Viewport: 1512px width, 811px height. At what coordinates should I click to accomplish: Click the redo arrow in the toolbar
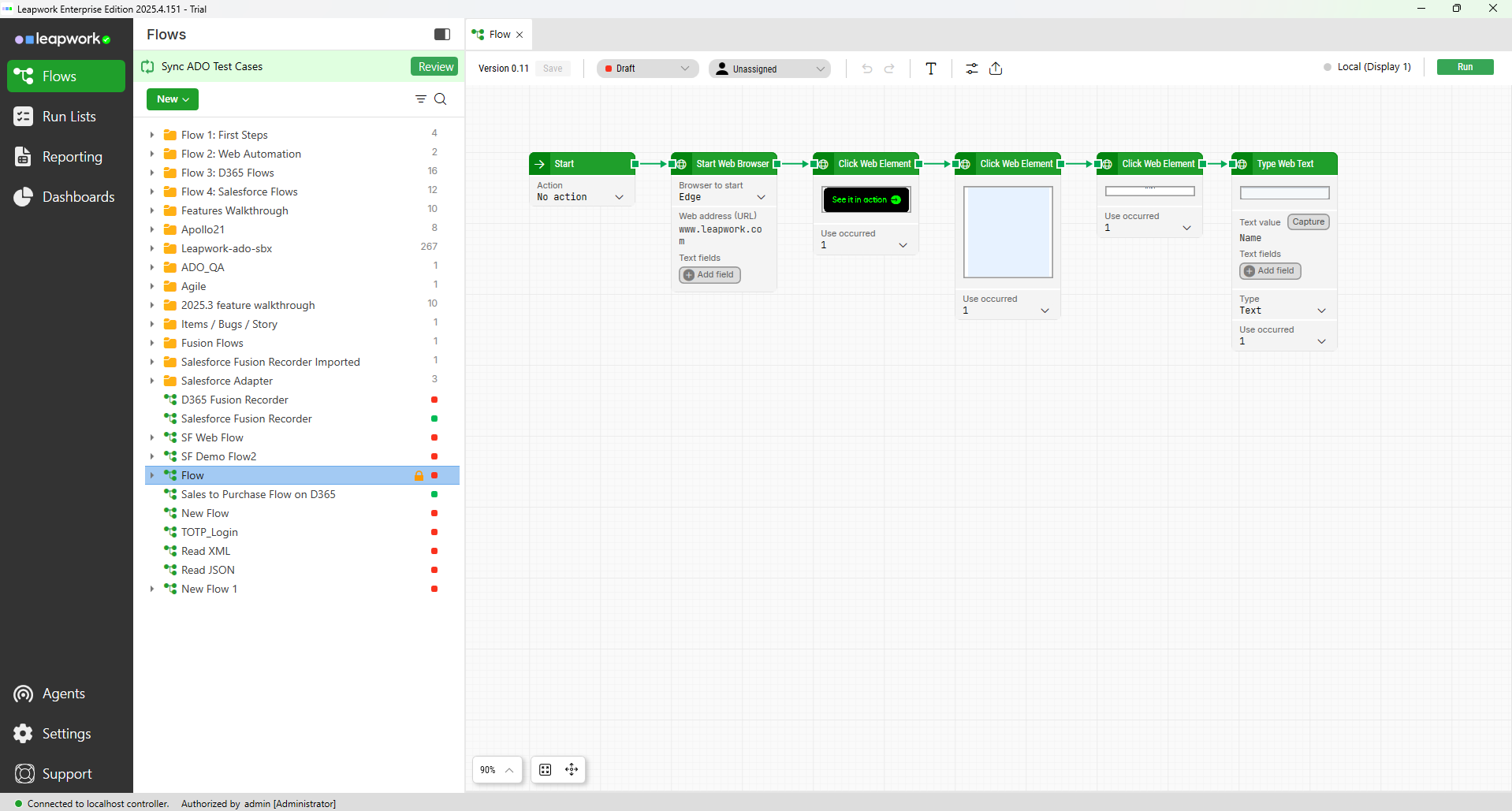point(889,69)
